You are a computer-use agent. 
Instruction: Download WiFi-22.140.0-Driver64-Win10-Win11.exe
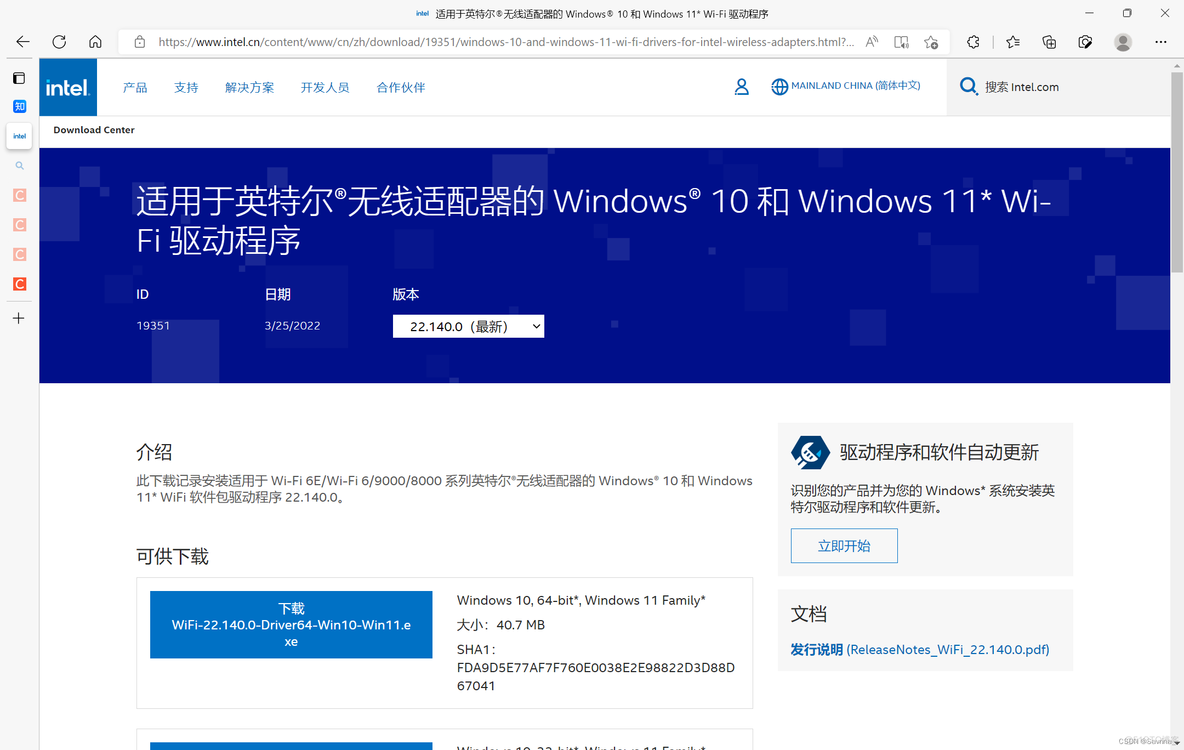click(x=291, y=625)
